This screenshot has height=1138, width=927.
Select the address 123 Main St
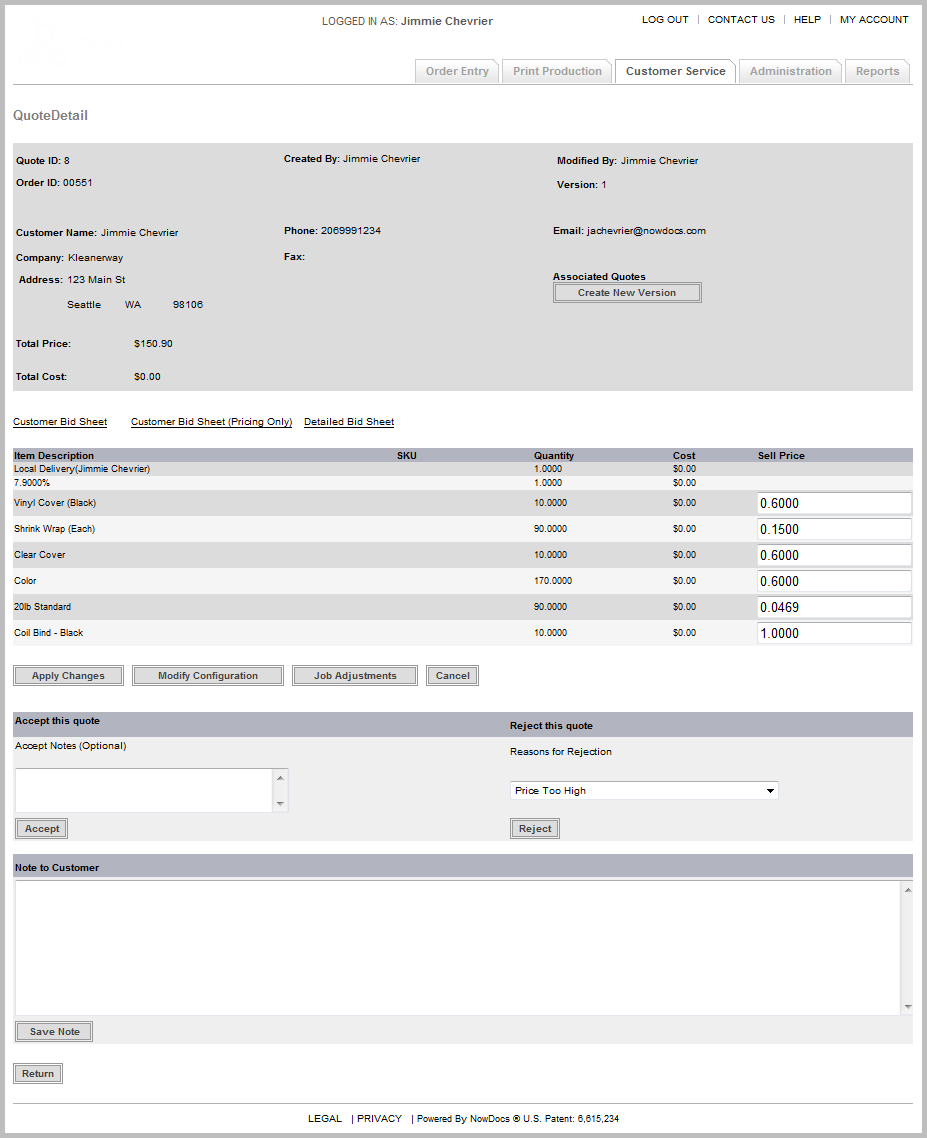pyautogui.click(x=96, y=279)
